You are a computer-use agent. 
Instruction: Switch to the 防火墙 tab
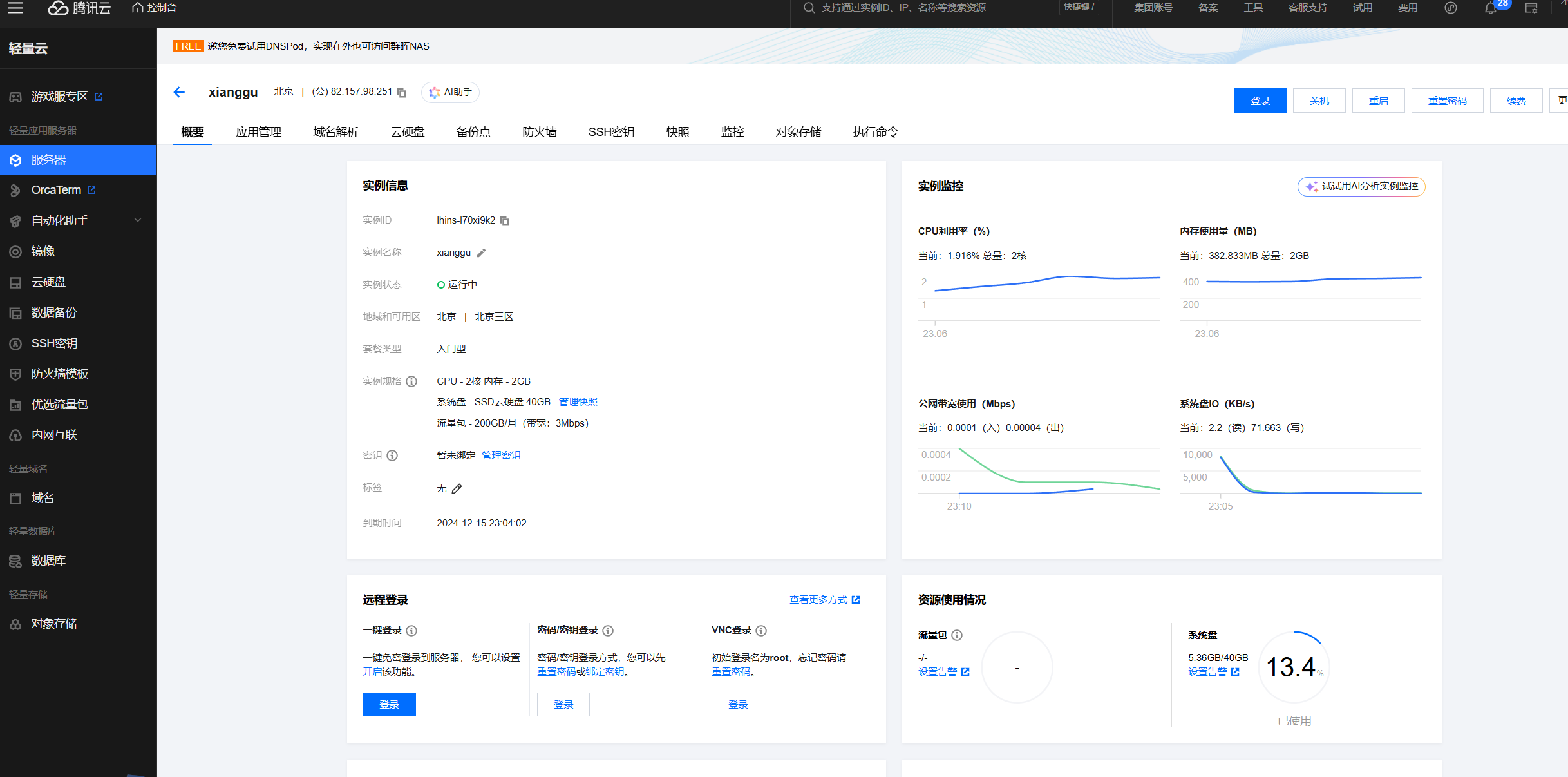pos(540,132)
